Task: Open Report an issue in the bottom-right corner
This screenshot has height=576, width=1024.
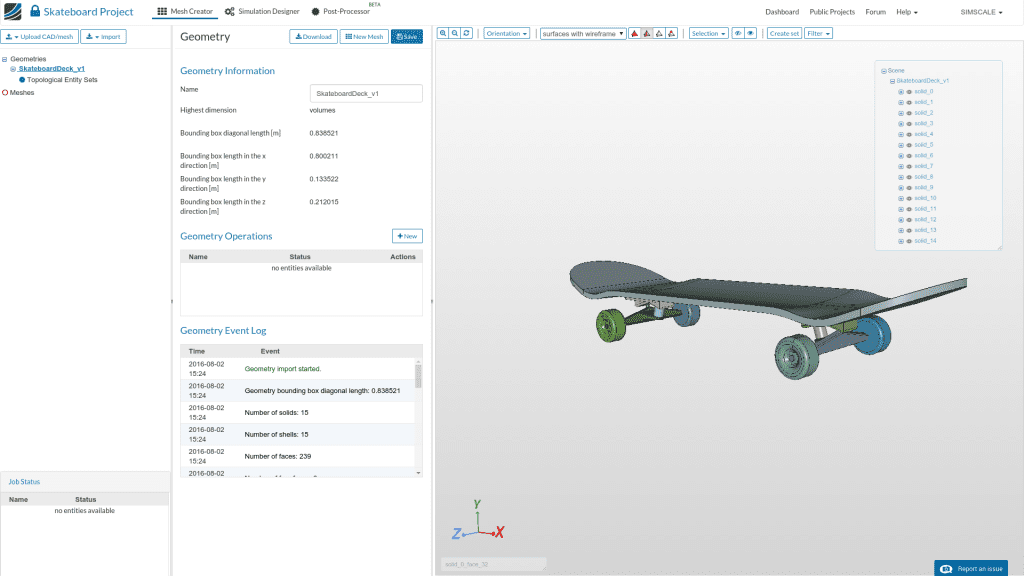Action: point(972,567)
